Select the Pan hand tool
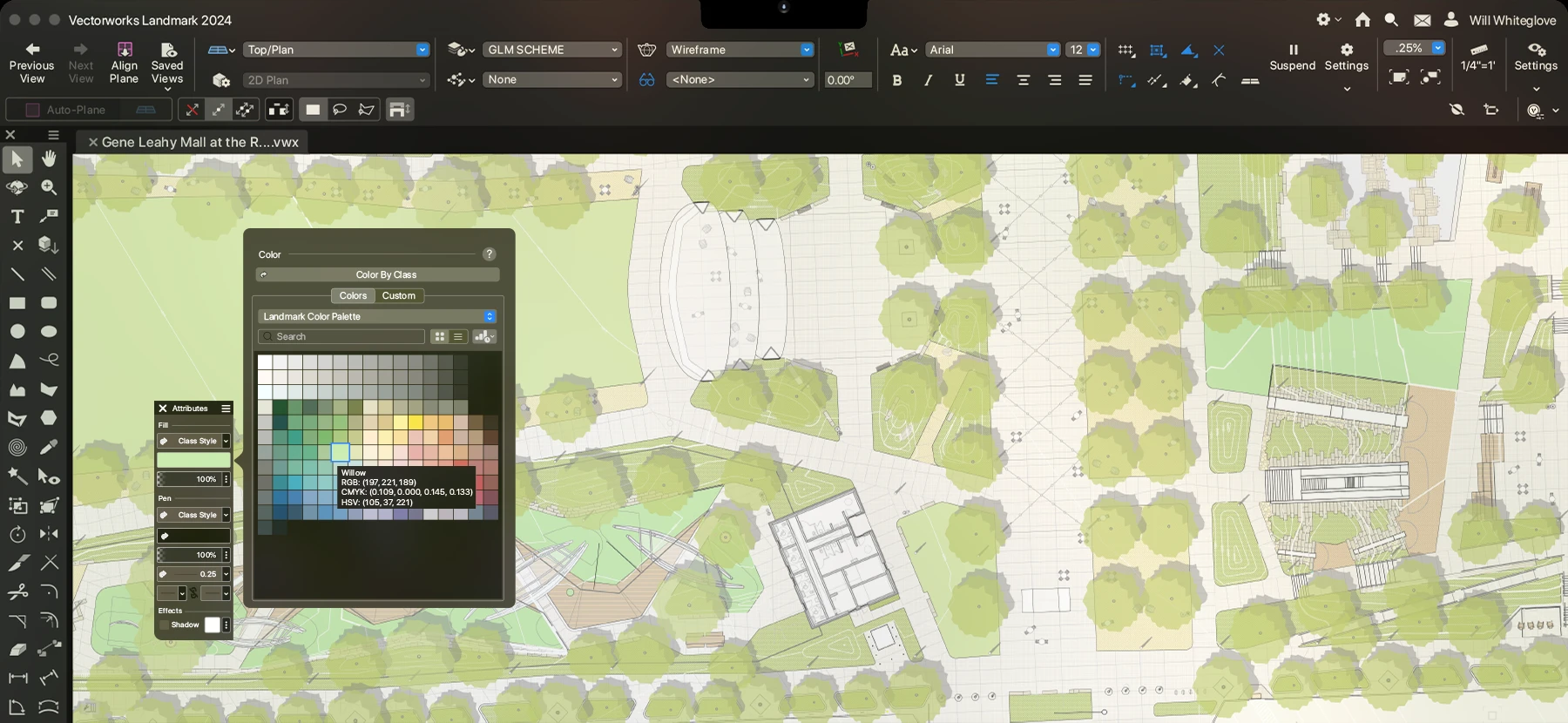This screenshot has width=1568, height=723. click(49, 159)
